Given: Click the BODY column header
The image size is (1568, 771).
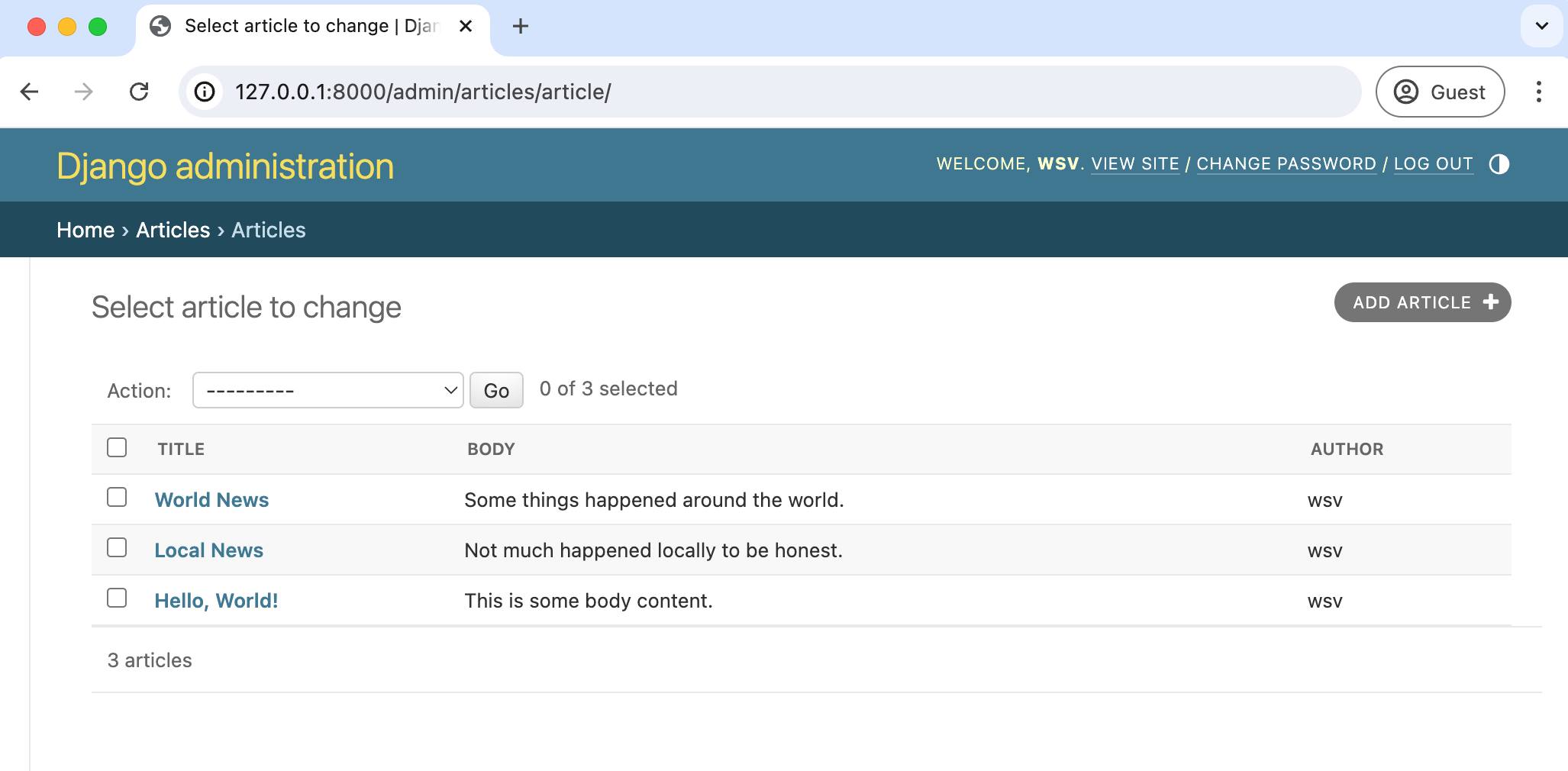Looking at the screenshot, I should pos(491,449).
